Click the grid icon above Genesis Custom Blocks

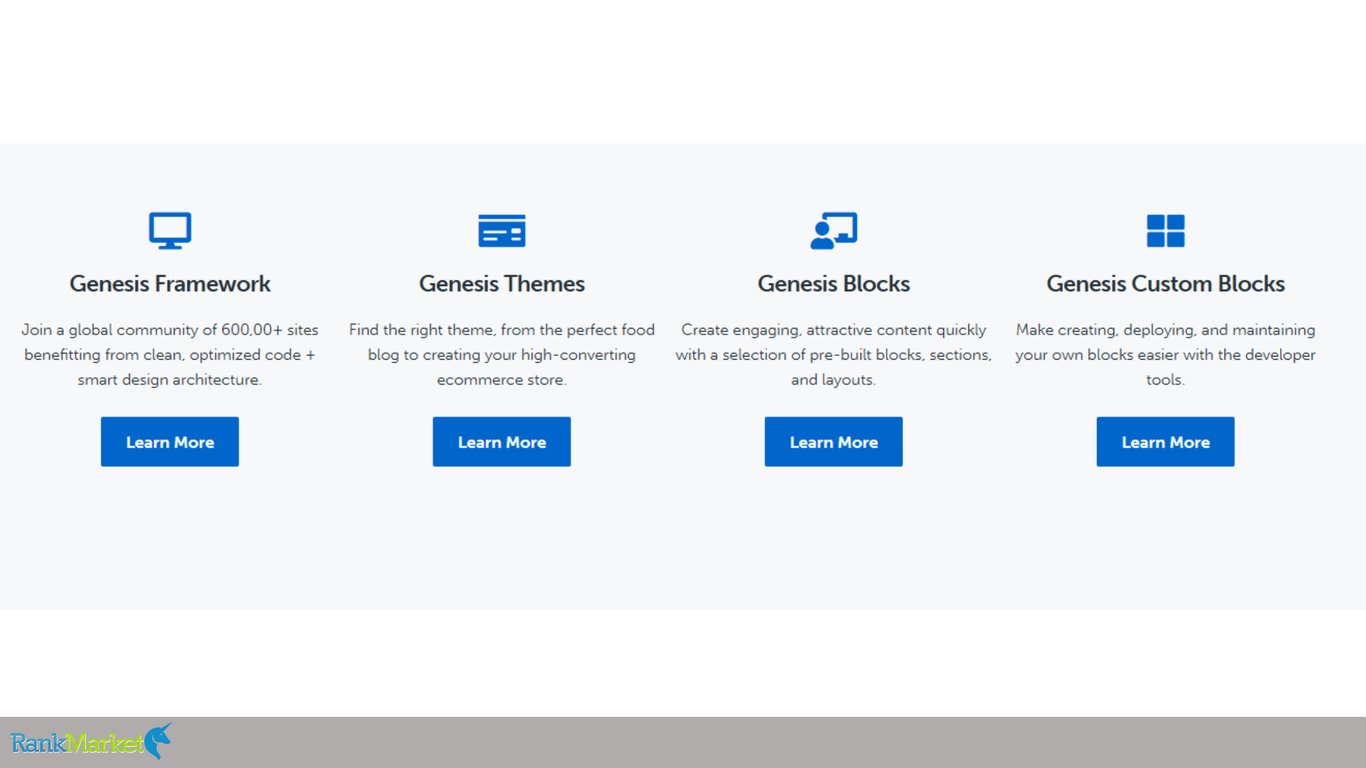point(1166,231)
